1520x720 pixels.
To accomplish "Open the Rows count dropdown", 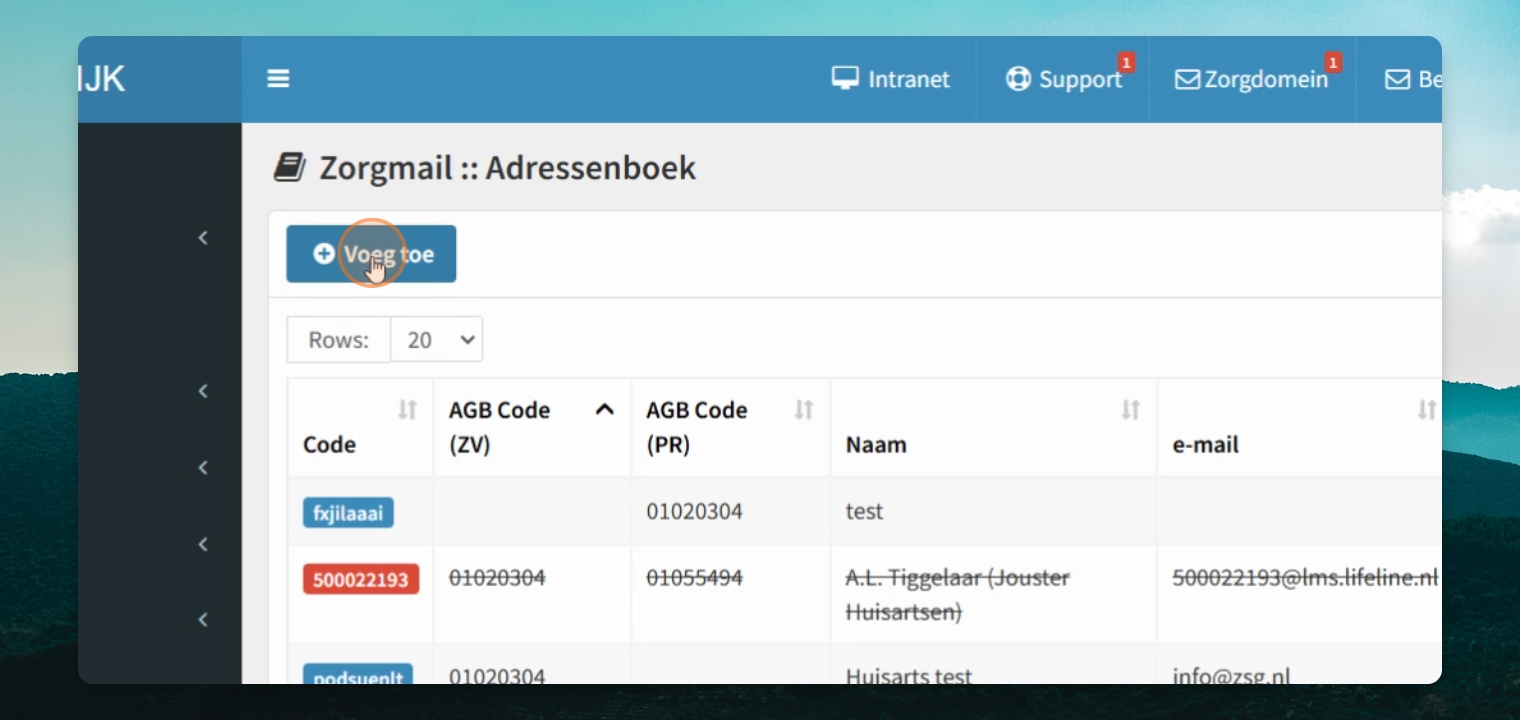I will click(436, 340).
